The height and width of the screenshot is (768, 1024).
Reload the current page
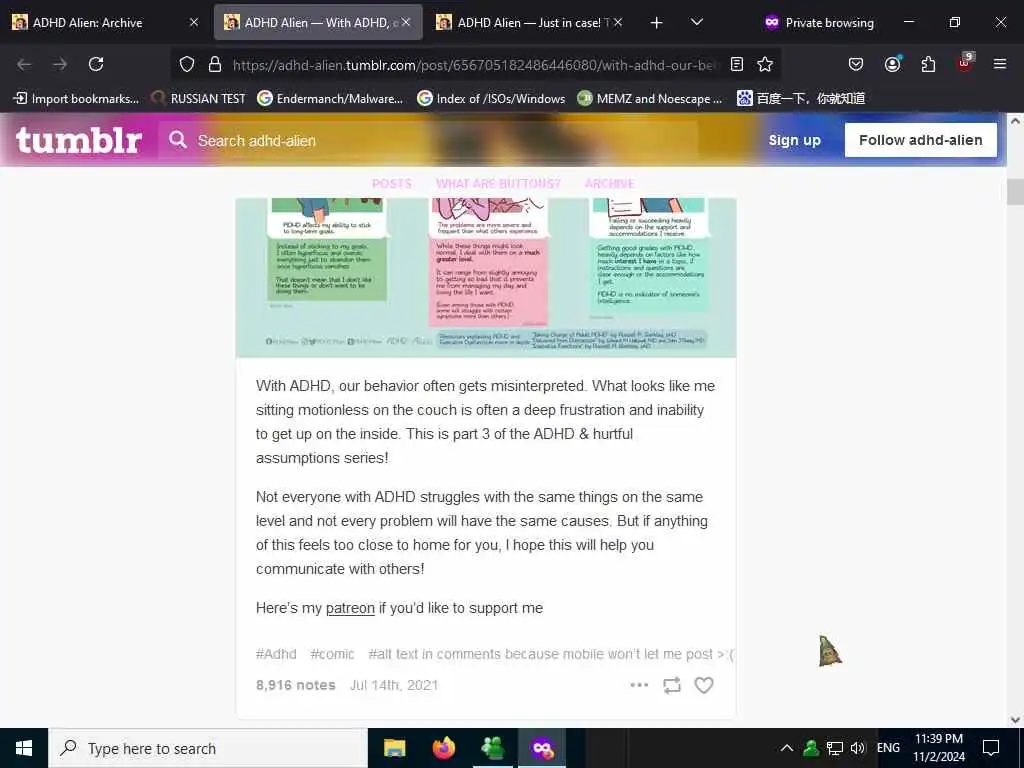pyautogui.click(x=96, y=64)
